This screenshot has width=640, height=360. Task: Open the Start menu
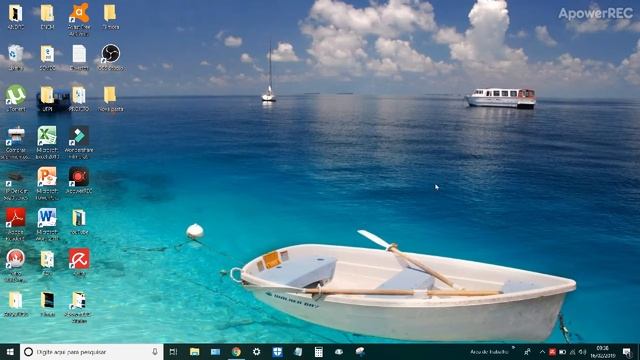tap(10, 352)
